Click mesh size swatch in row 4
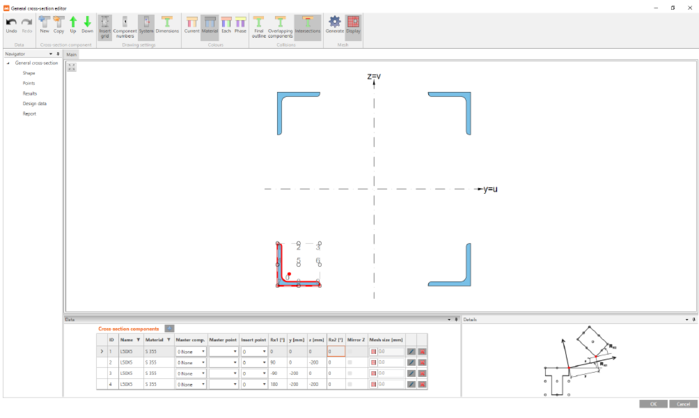This screenshot has width=699, height=418. coord(374,384)
